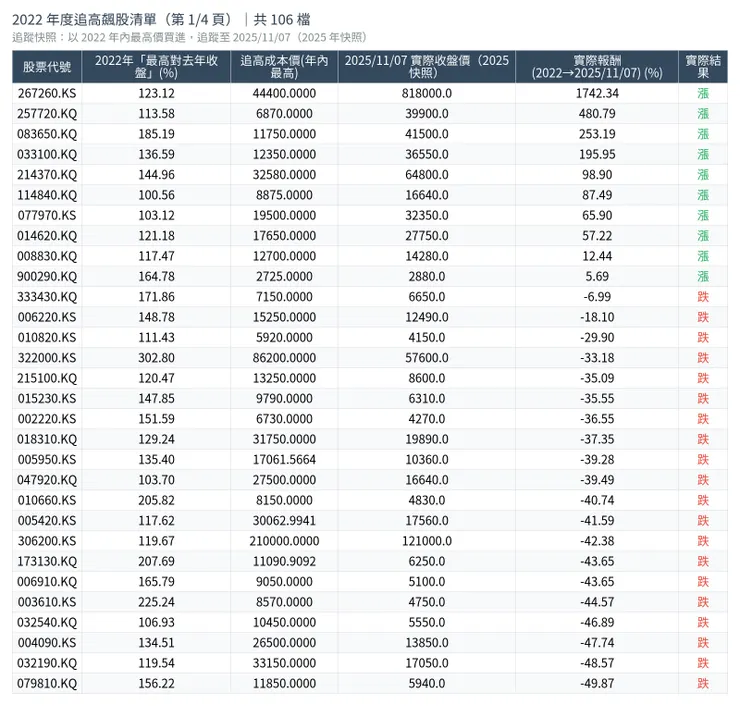The height and width of the screenshot is (706, 740).
Task: Select stock code 008830.KQ
Action: 47,256
